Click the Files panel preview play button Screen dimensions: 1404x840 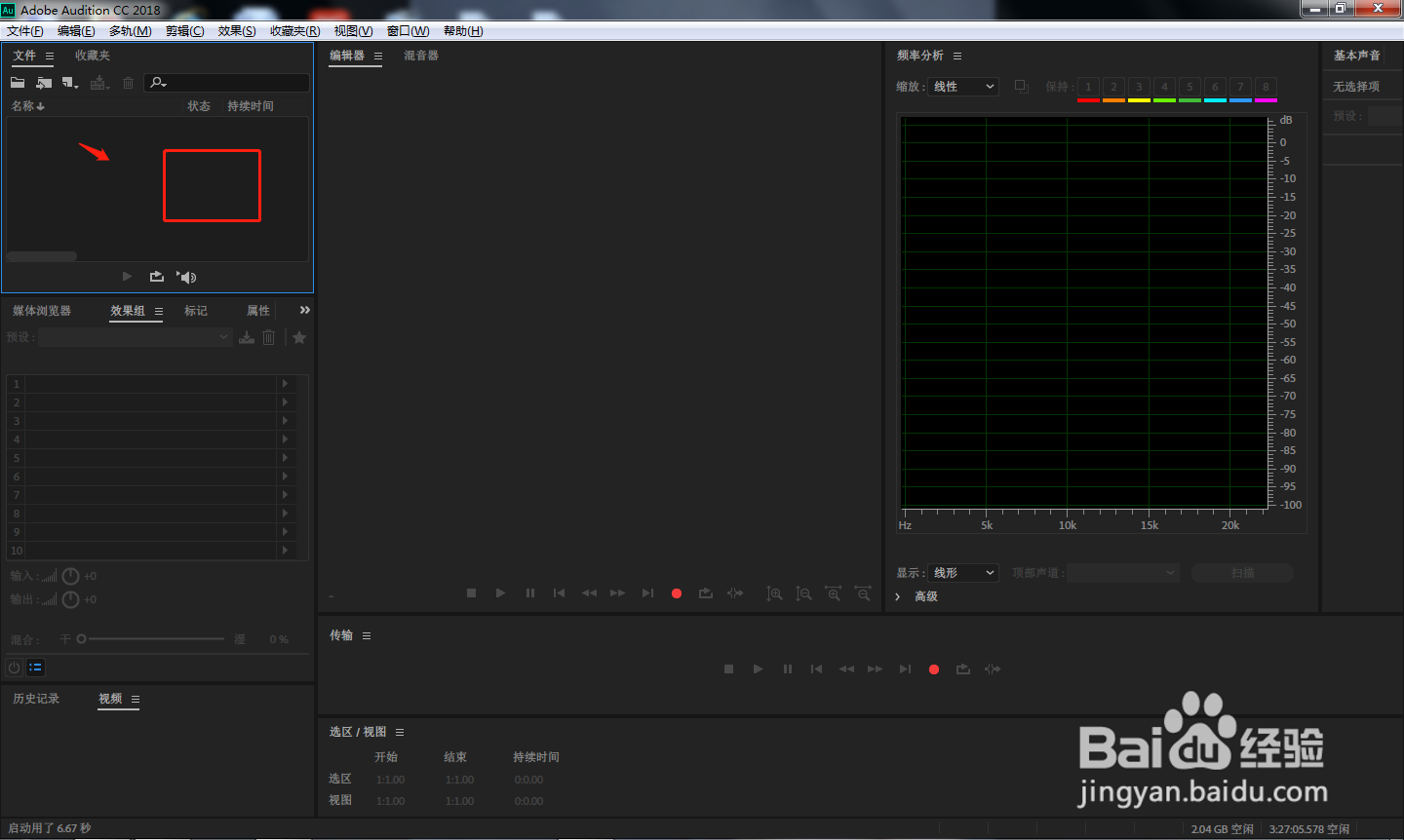[x=127, y=277]
